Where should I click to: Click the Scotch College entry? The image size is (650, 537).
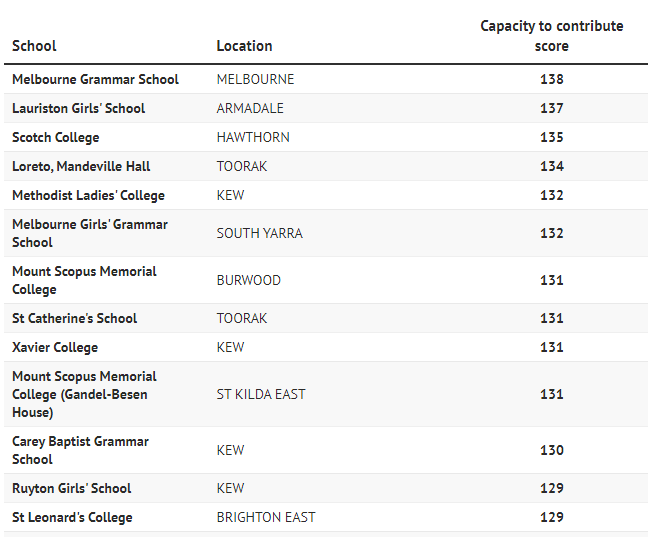[x=56, y=137]
